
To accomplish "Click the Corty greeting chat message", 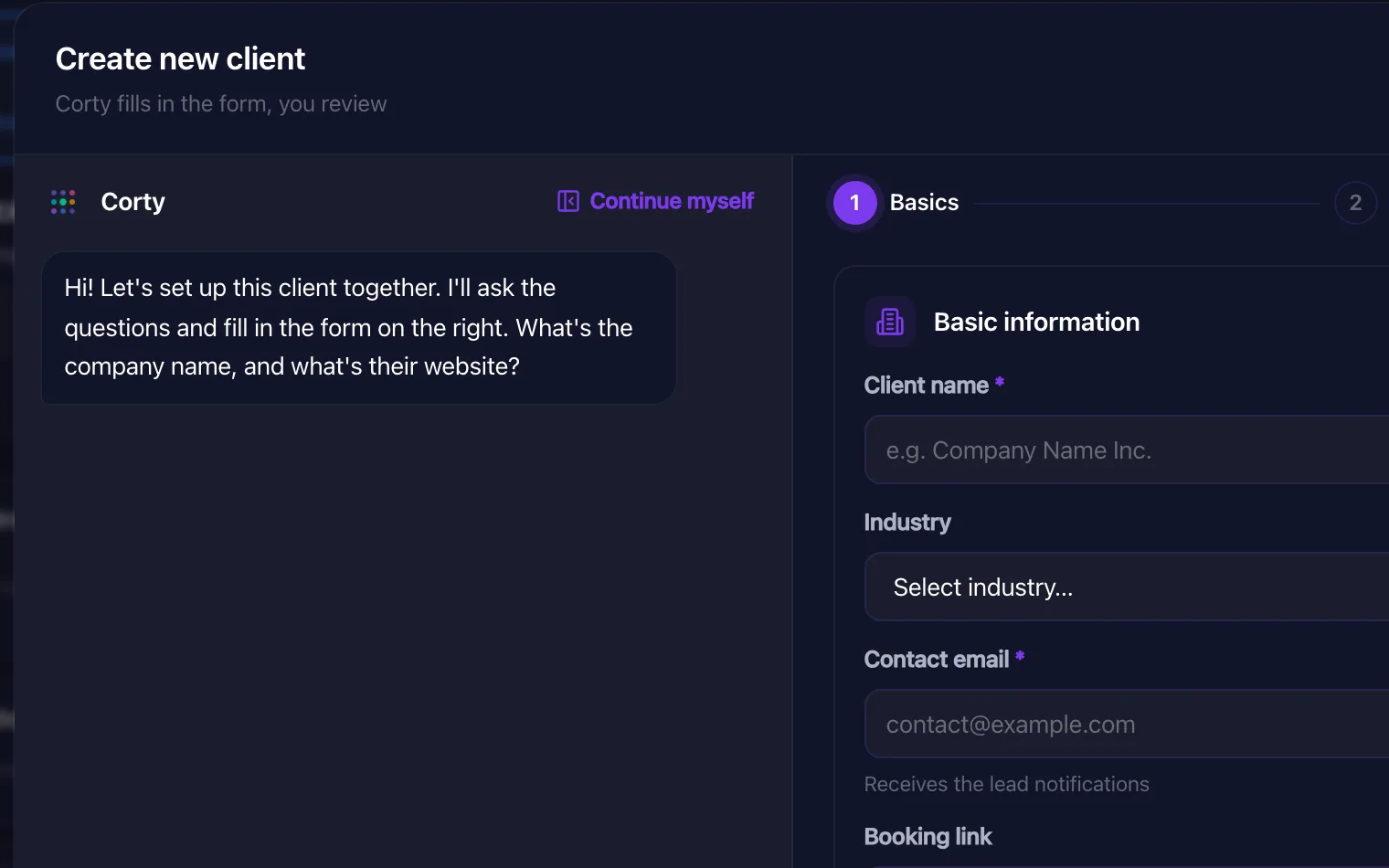I will click(x=359, y=327).
